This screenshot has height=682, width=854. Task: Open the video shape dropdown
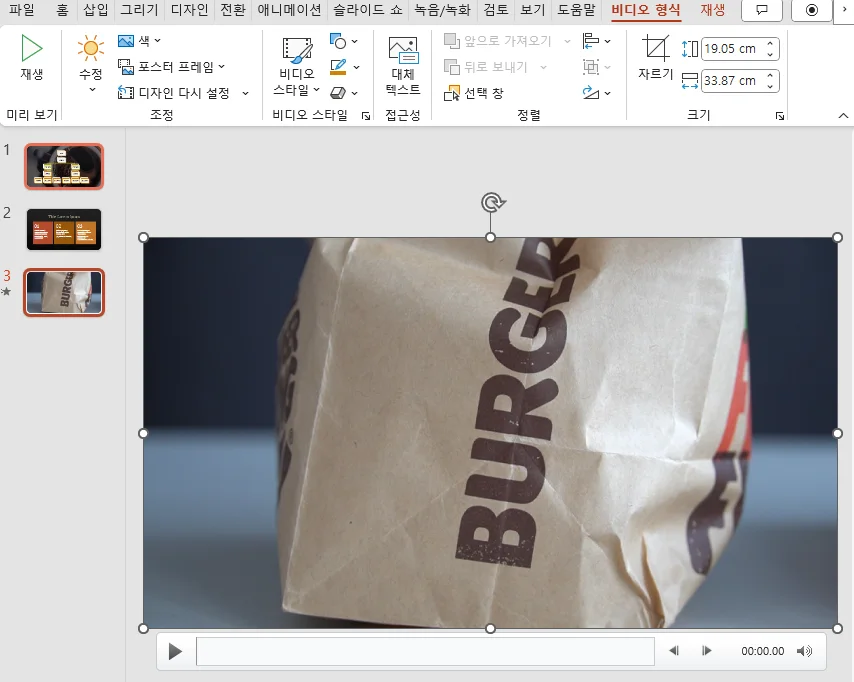[x=344, y=41]
